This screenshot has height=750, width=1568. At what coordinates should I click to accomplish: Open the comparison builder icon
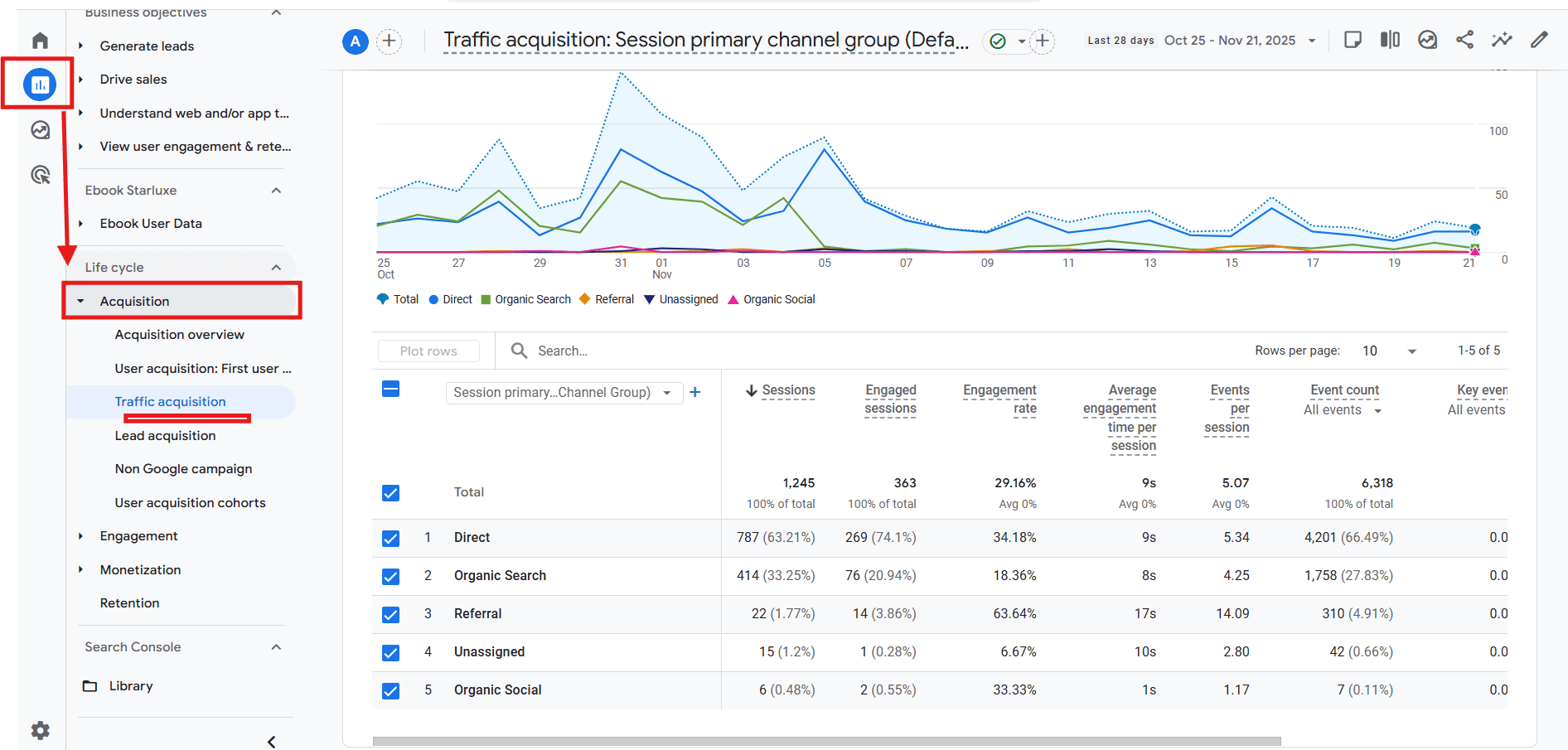[x=1390, y=39]
